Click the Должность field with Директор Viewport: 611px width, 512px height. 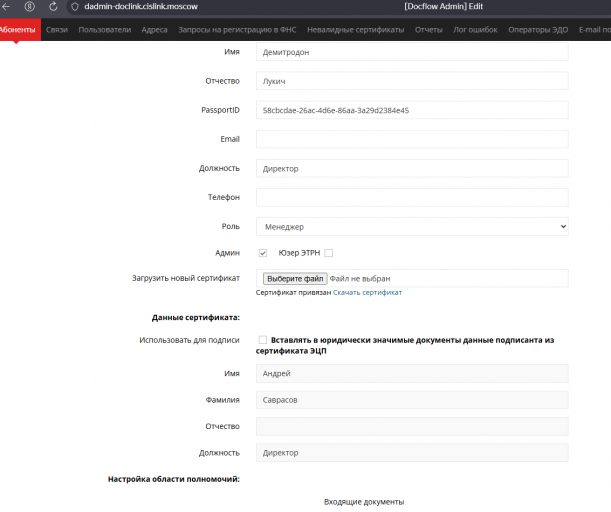click(x=412, y=168)
